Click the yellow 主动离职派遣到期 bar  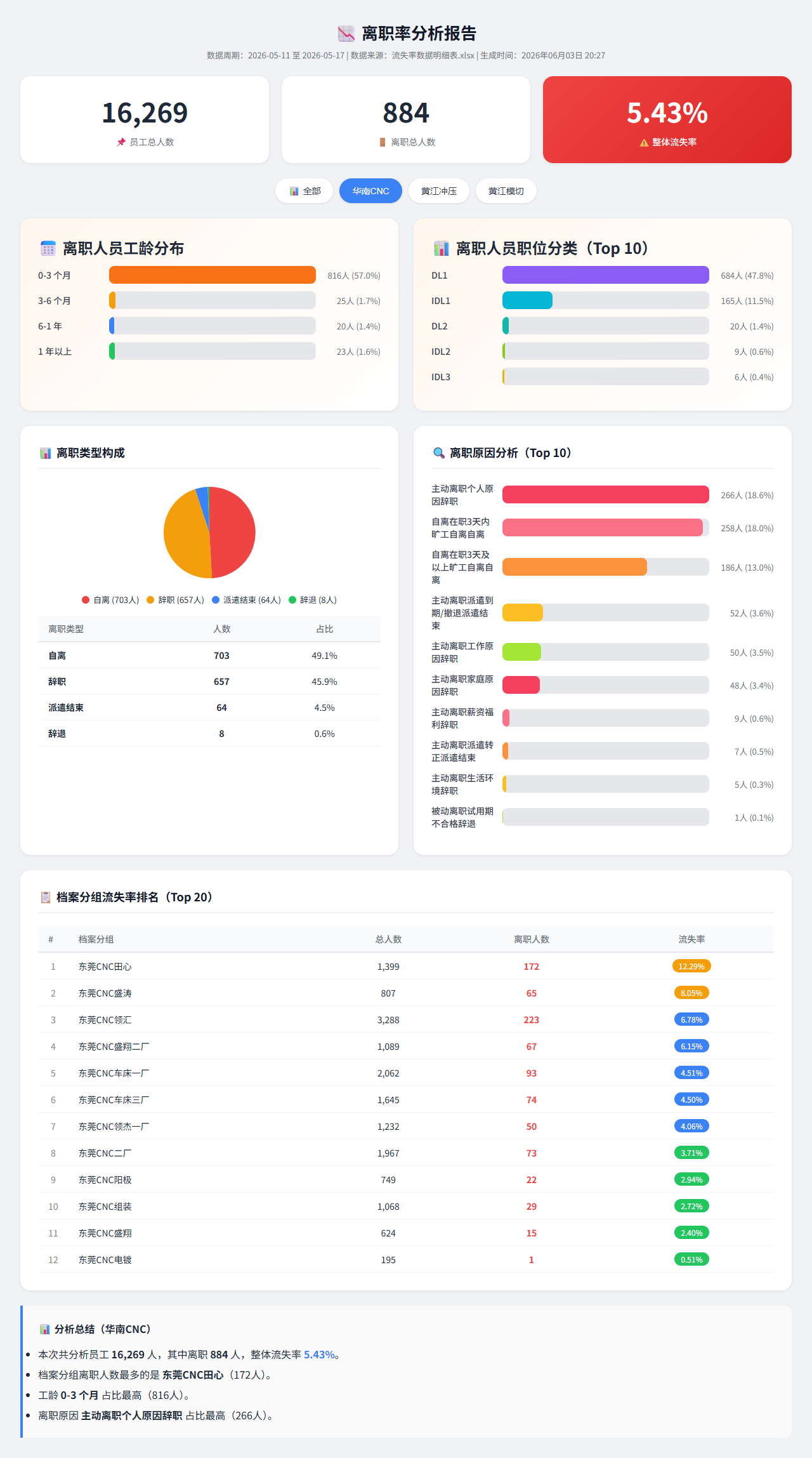[x=523, y=613]
